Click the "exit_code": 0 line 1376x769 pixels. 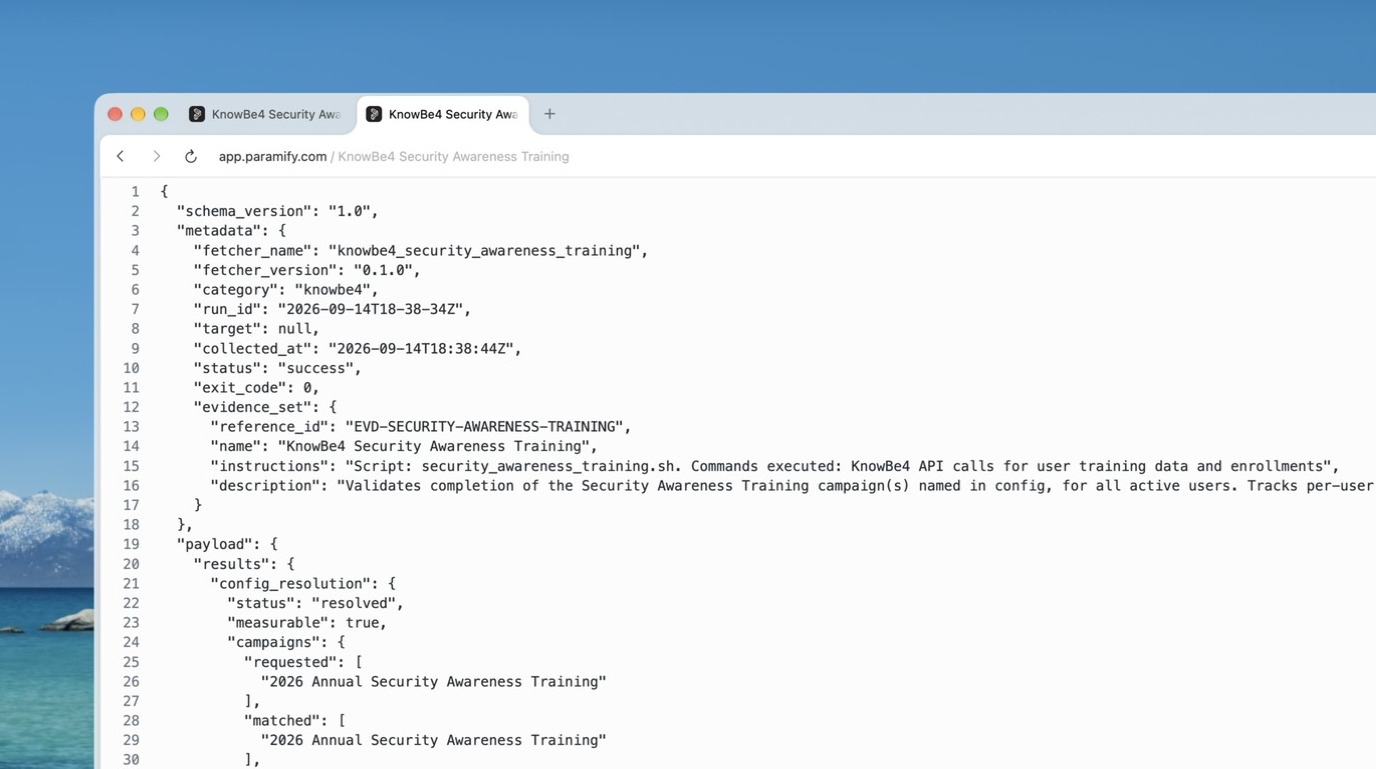256,387
